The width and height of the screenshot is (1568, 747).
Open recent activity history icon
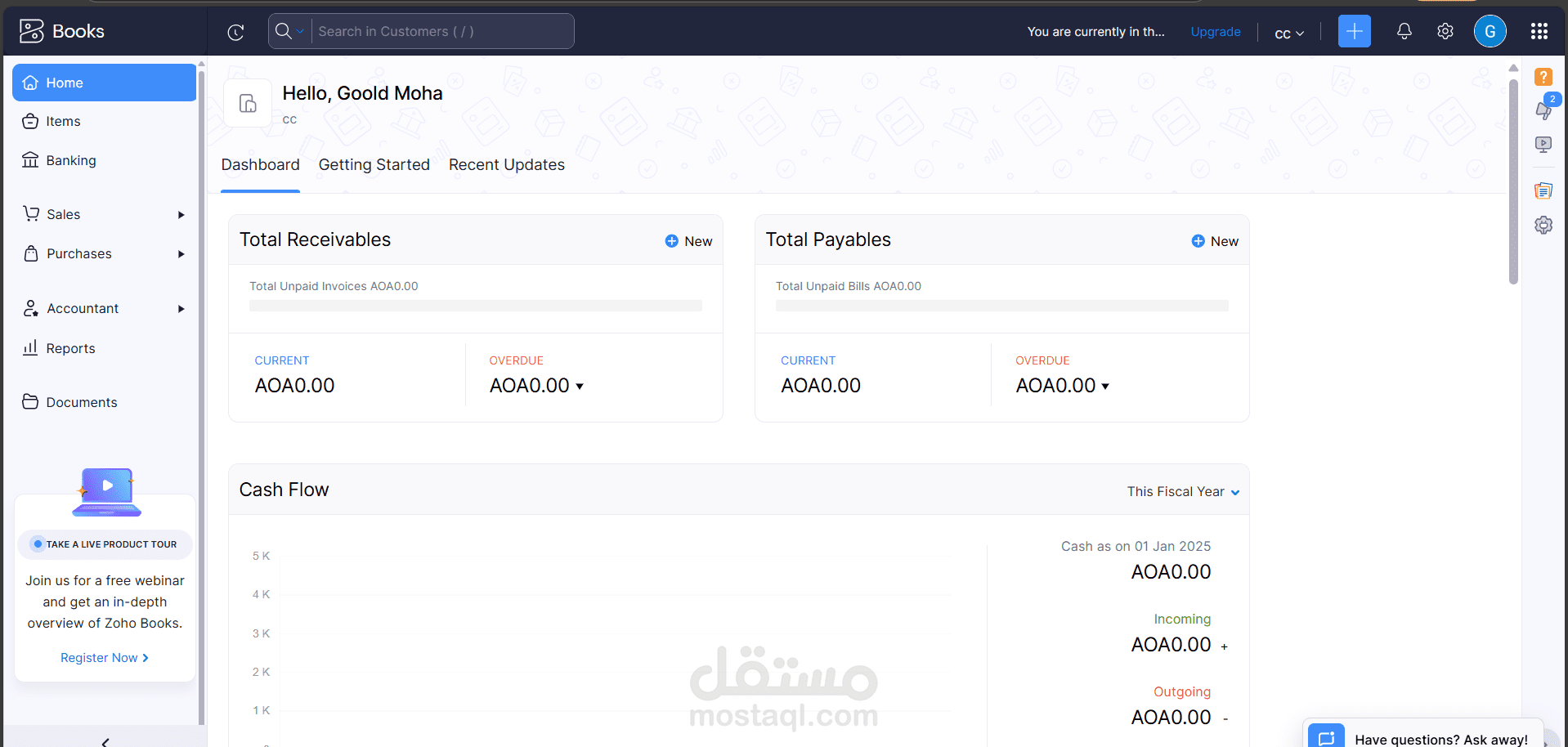[x=235, y=32]
